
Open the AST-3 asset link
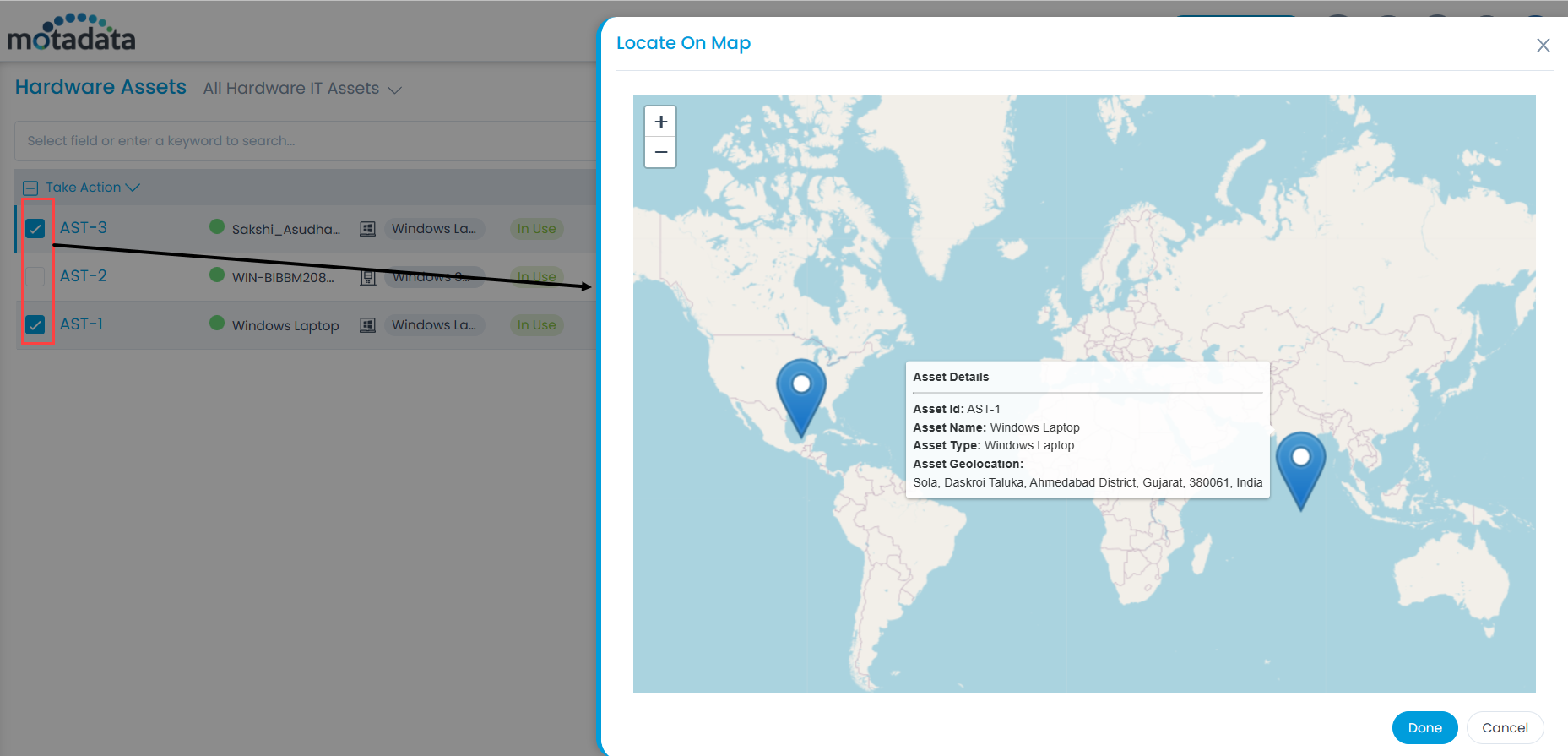[83, 228]
